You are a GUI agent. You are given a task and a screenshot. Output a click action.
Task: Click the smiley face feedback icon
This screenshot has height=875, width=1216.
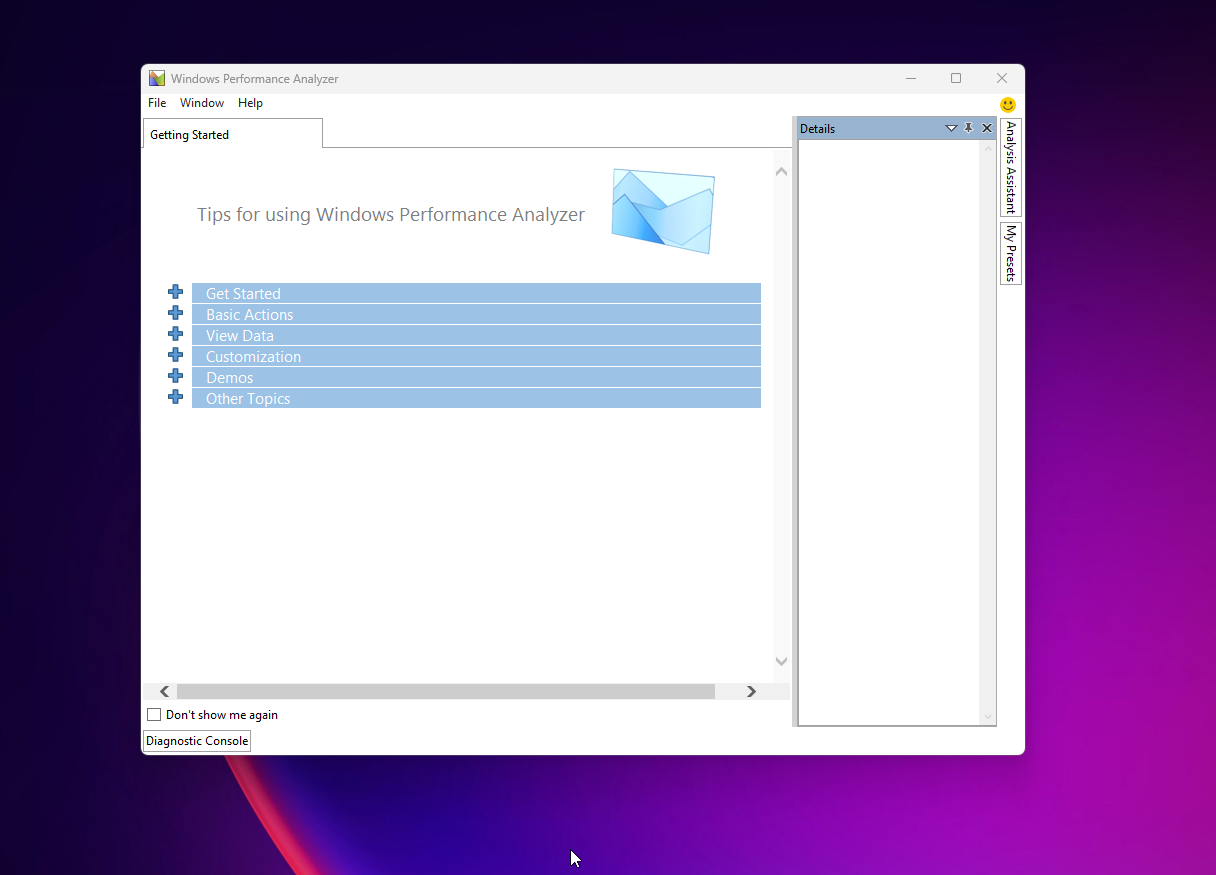[1008, 104]
